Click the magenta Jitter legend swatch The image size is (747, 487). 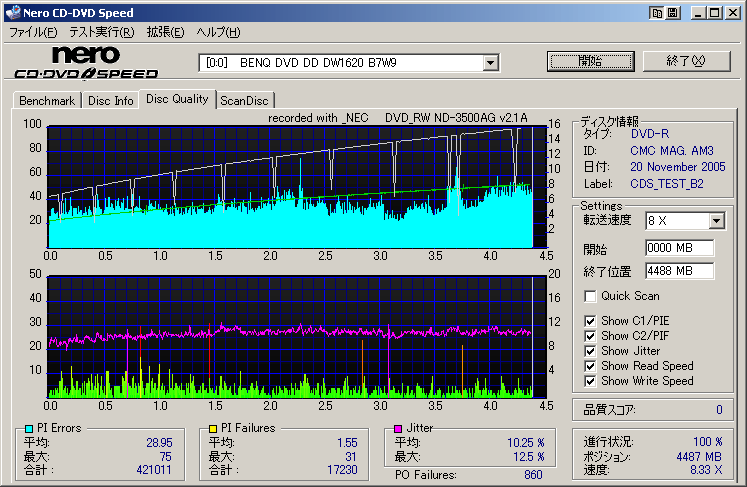pos(398,428)
